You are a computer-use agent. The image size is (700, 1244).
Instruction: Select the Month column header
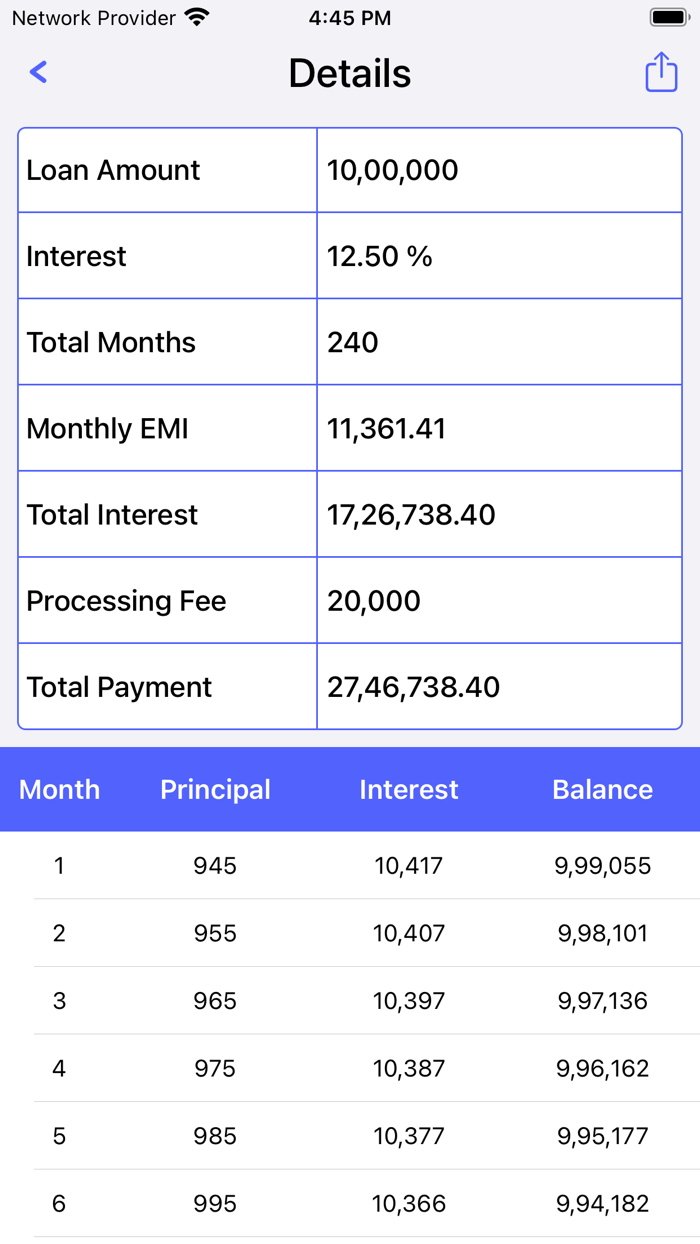coord(59,789)
